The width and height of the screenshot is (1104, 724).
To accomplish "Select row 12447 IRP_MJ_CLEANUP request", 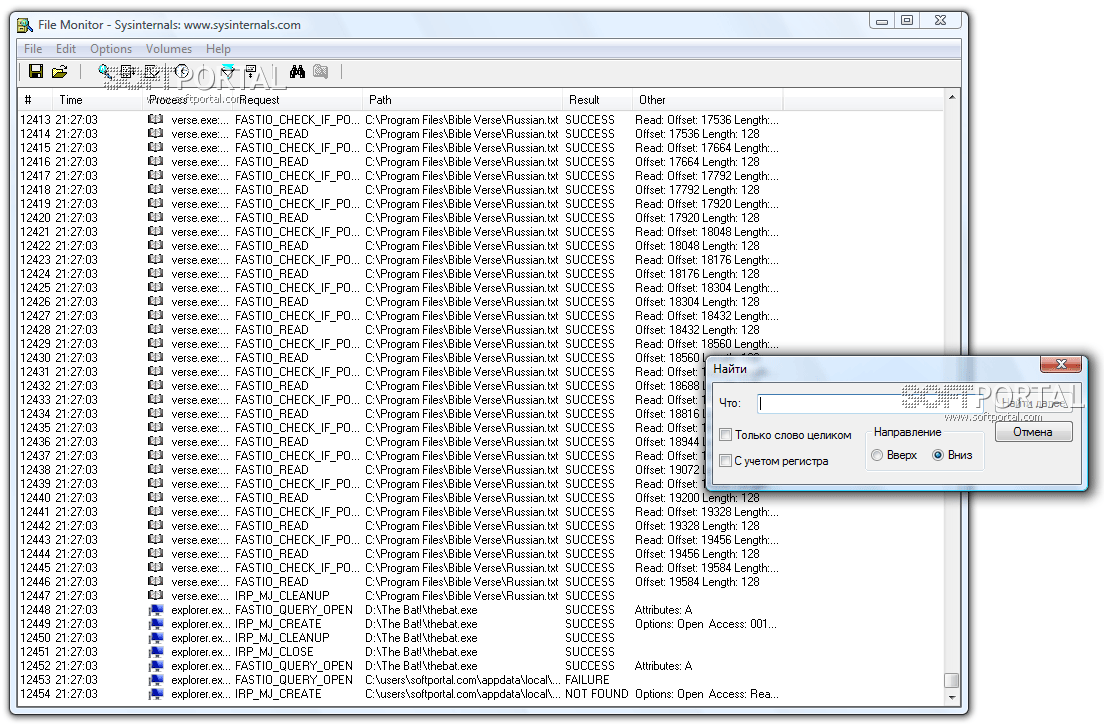I will pos(282,596).
